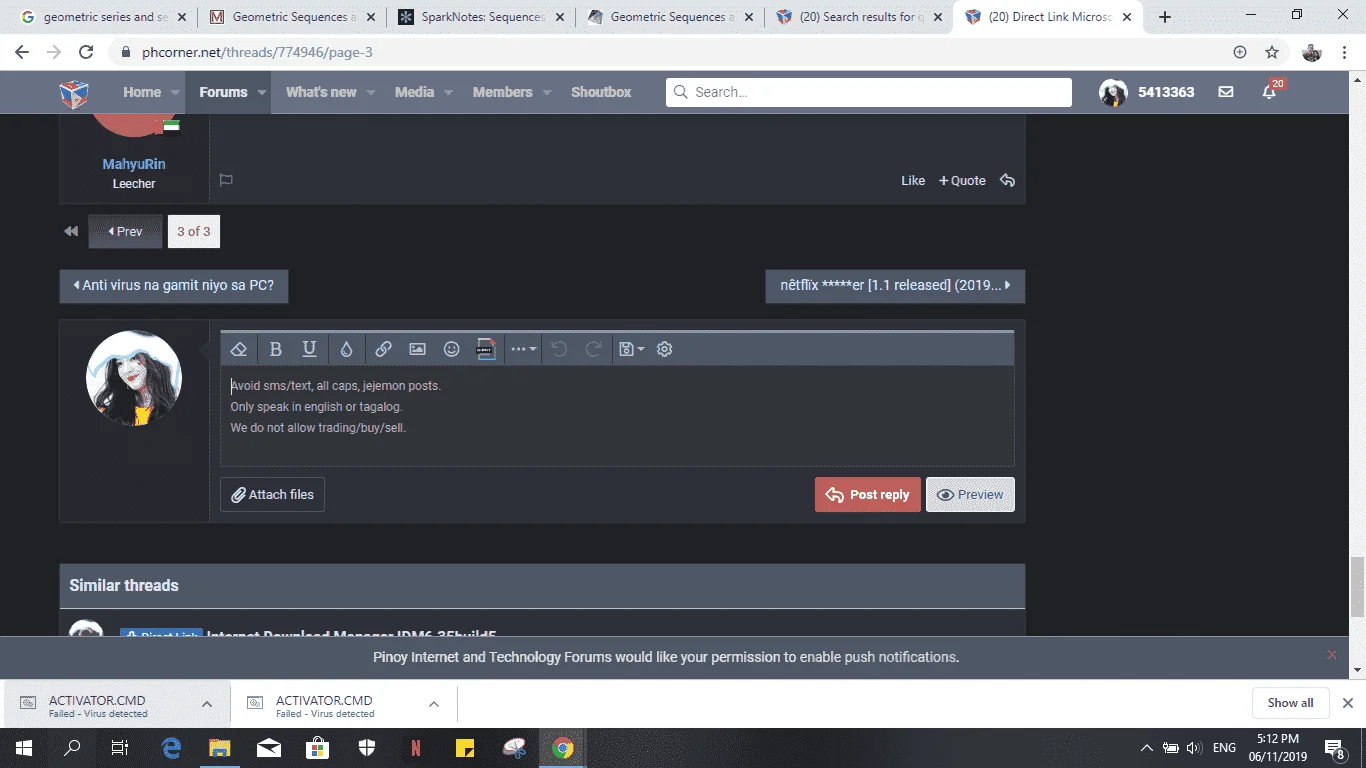Quote MahyuRin's post
1366x768 pixels.
click(962, 181)
